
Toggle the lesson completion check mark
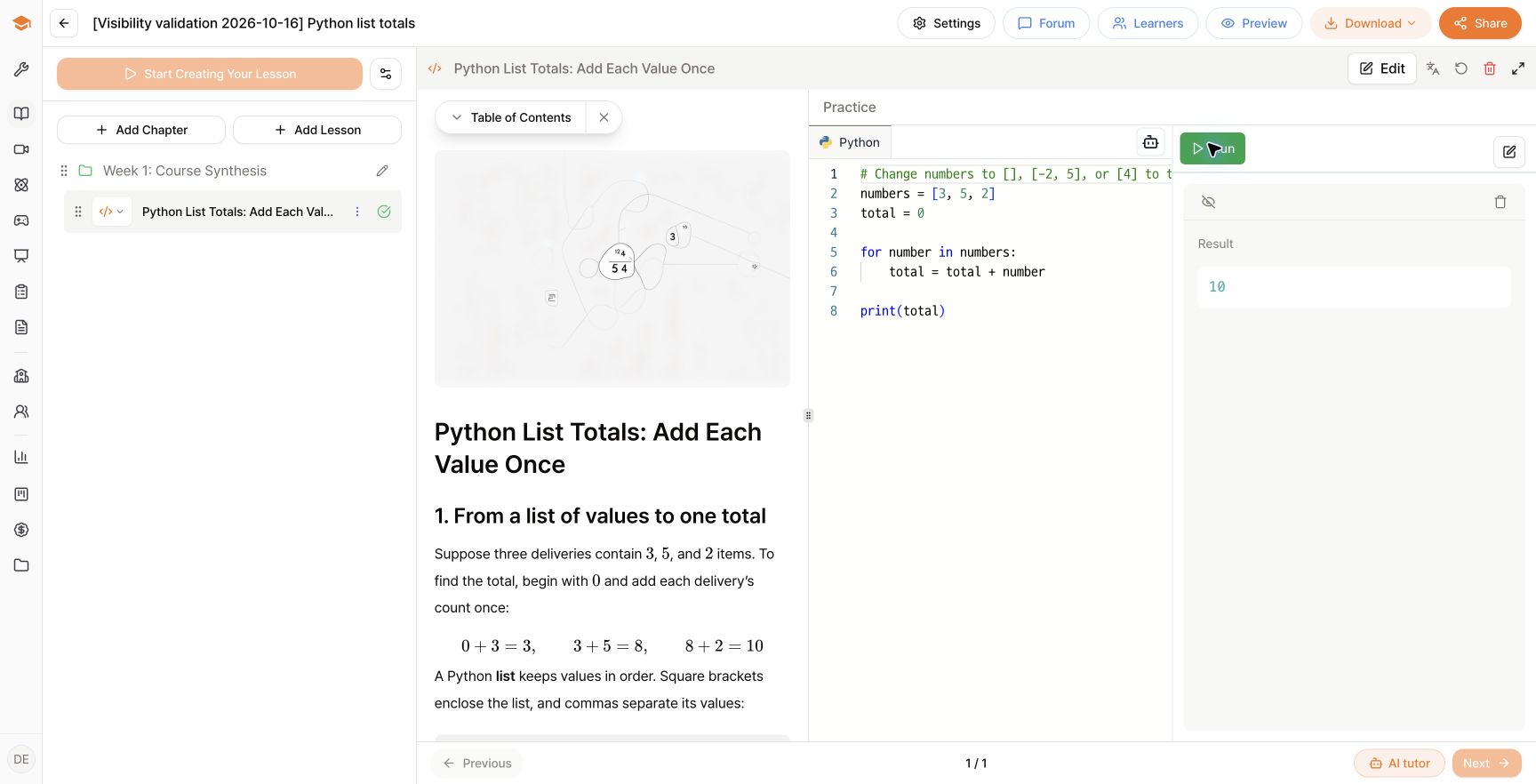pos(384,212)
